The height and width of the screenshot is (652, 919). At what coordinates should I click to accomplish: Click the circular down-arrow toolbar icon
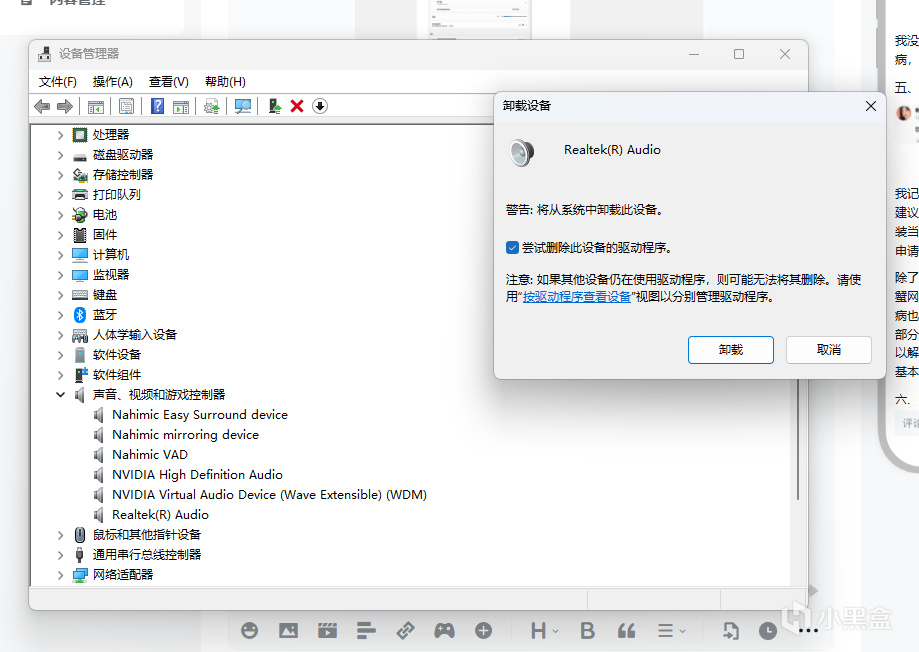point(319,106)
